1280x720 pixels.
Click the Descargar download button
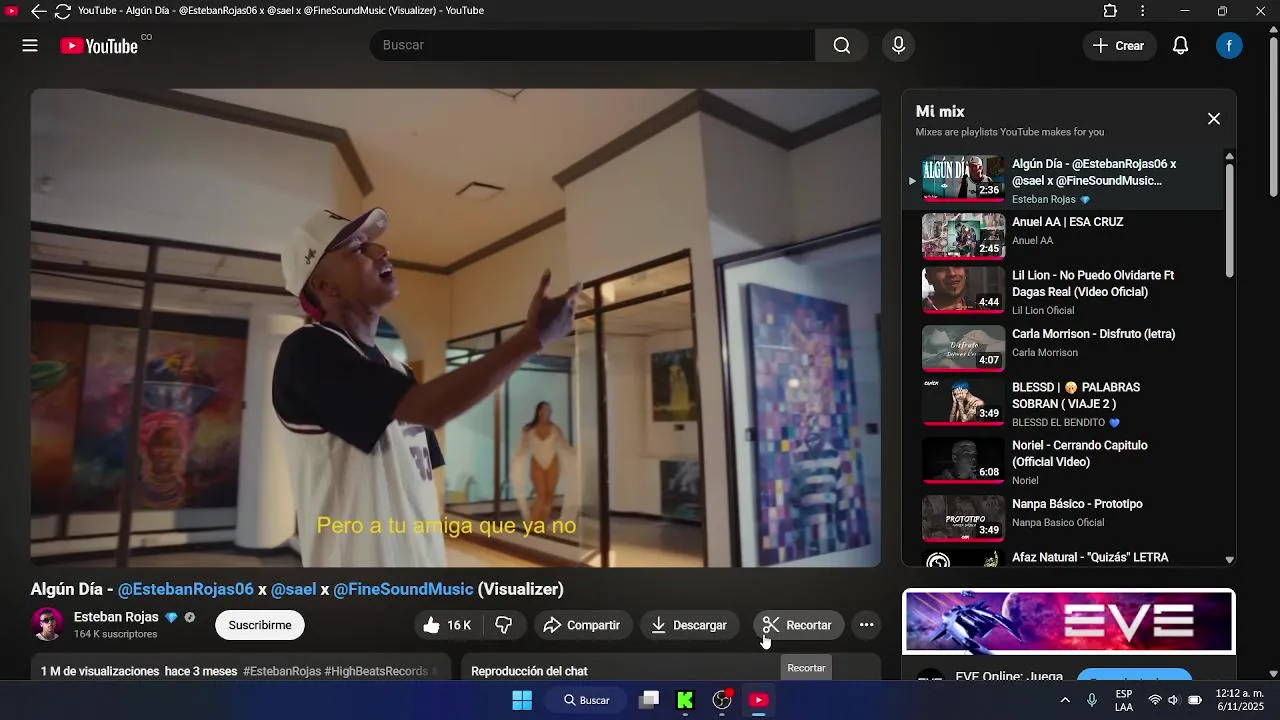tap(689, 625)
